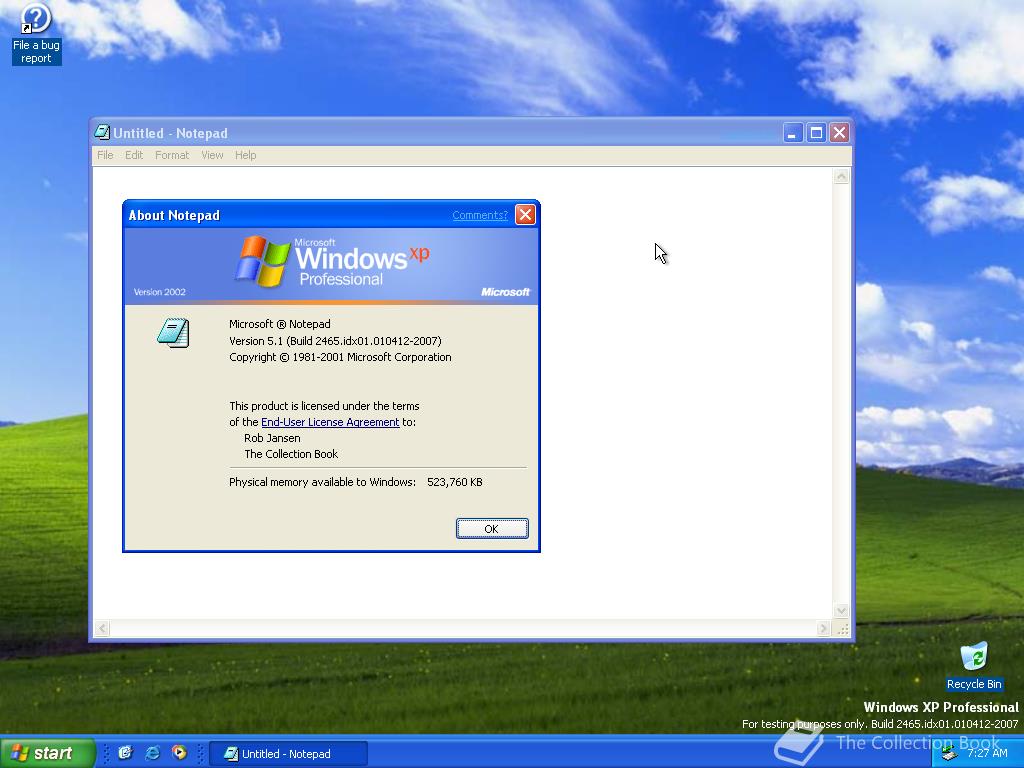Launch Internet Explorer from Quick Launch
Image resolution: width=1024 pixels, height=768 pixels.
pyautogui.click(x=152, y=753)
